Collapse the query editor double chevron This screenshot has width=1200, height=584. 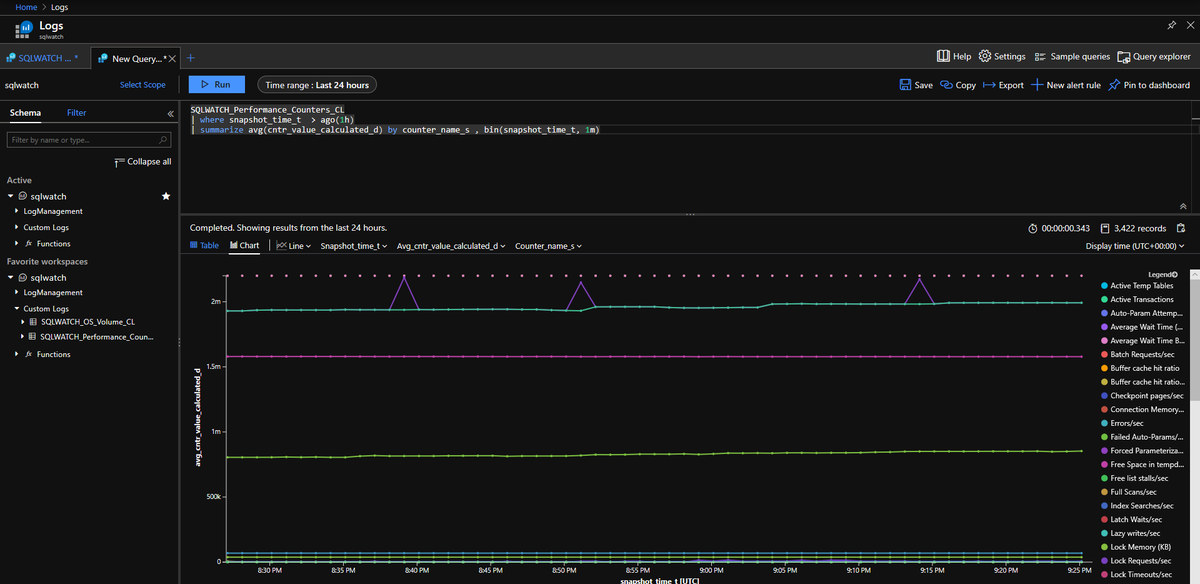coord(1184,205)
